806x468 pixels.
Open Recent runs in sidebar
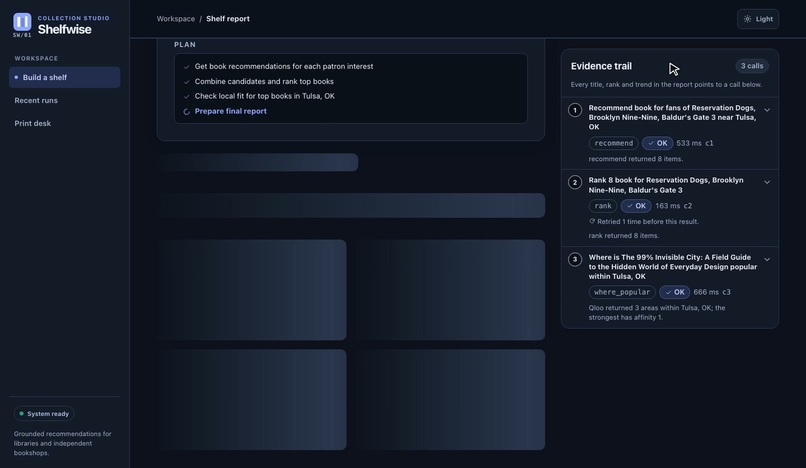click(x=36, y=100)
